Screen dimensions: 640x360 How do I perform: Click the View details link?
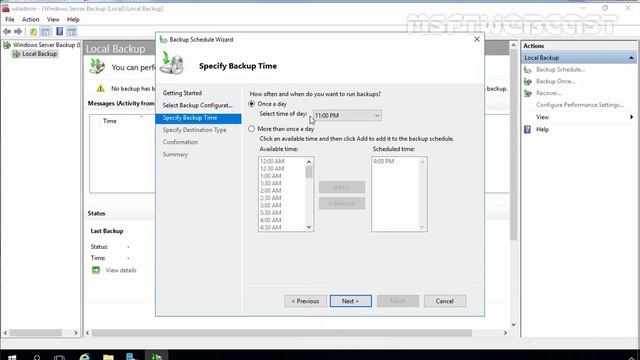click(x=121, y=270)
